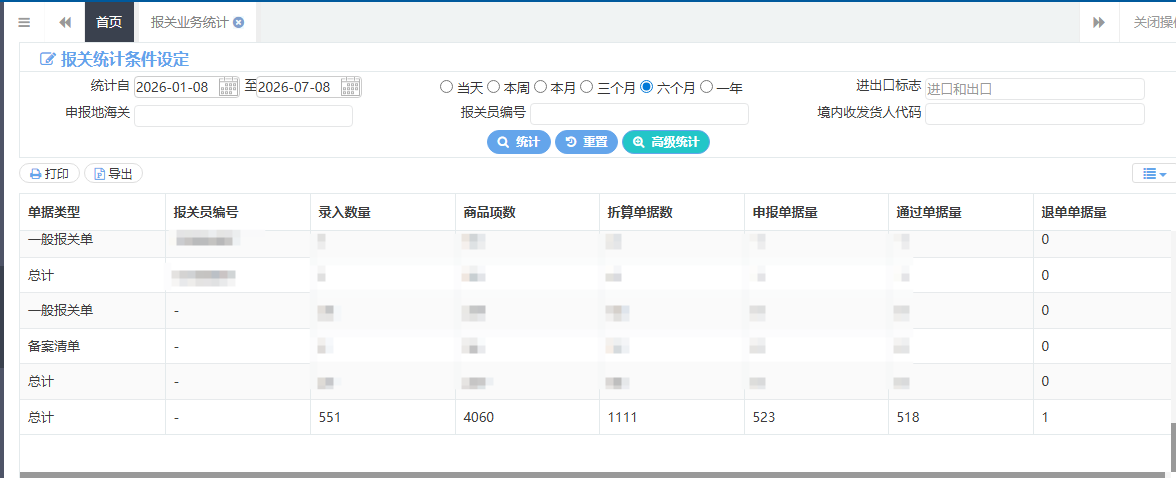
Task: Click the 重置 reset button
Action: [586, 142]
